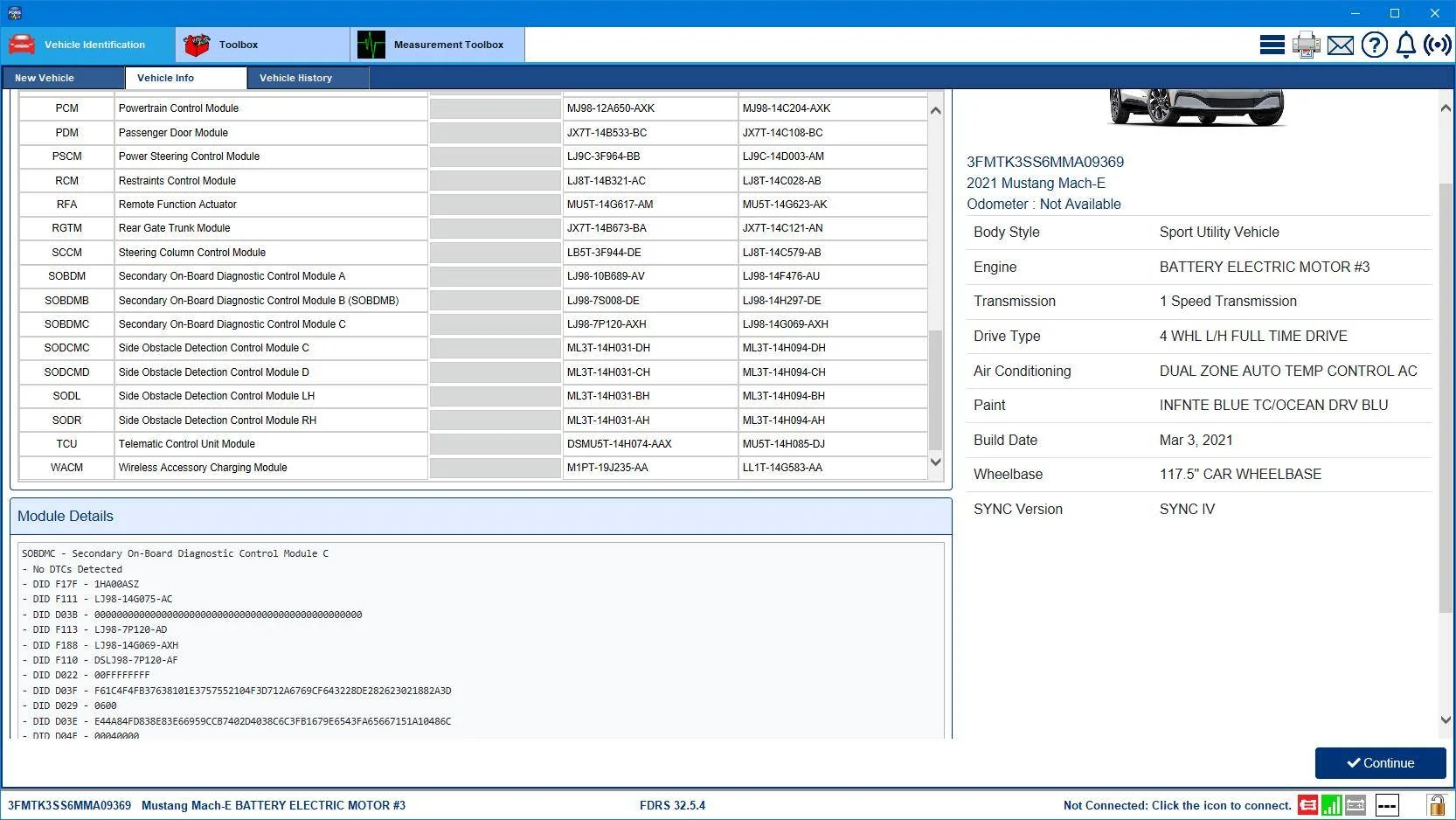
Task: Select Power Steering Control Module row
Action: tap(473, 156)
